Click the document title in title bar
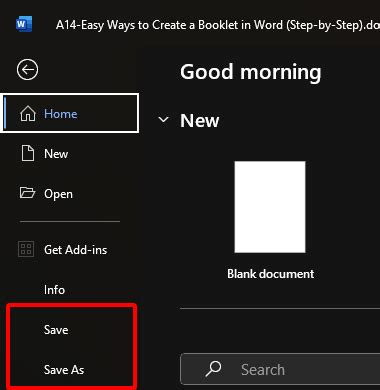 [218, 25]
